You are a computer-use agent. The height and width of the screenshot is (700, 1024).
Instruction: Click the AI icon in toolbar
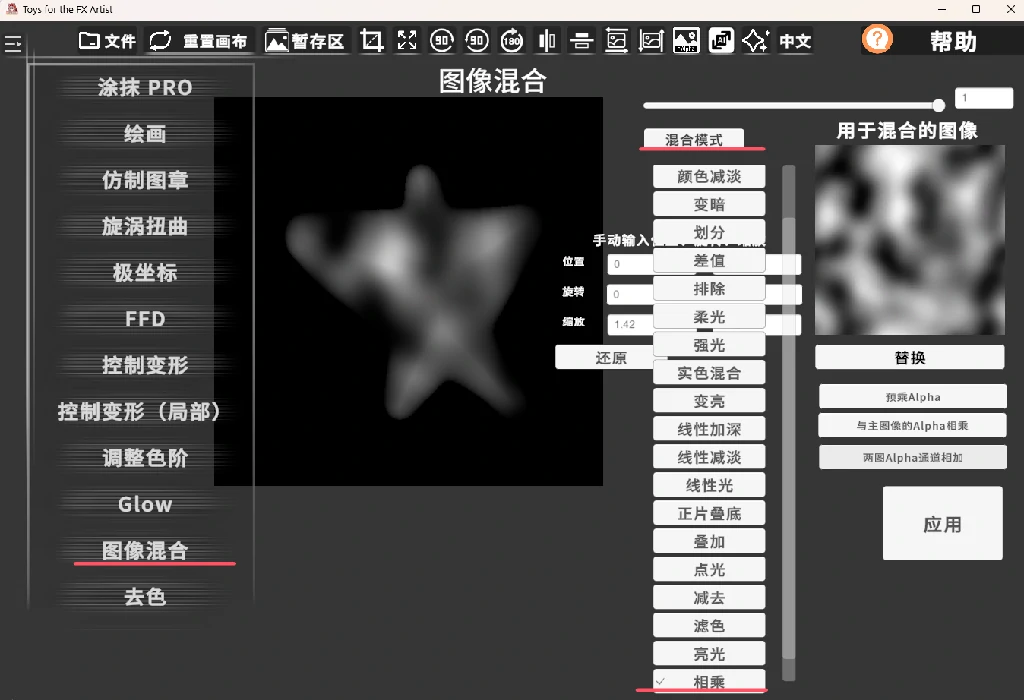[x=721, y=41]
